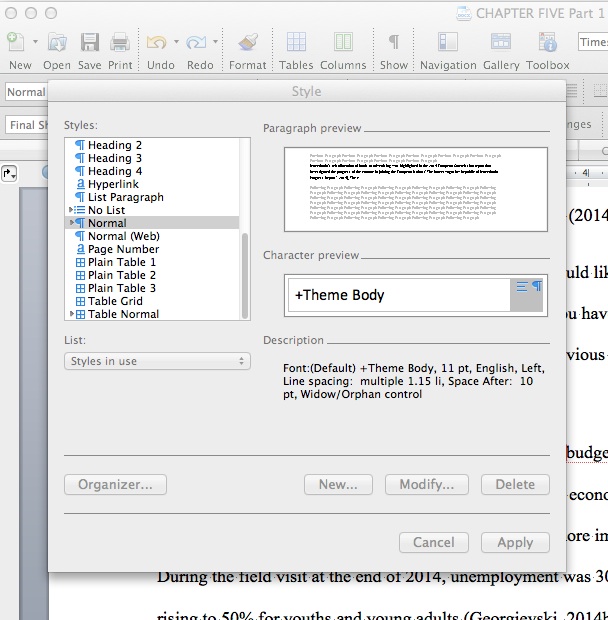Select the Table Grid style entry
The height and width of the screenshot is (620, 608).
115,301
